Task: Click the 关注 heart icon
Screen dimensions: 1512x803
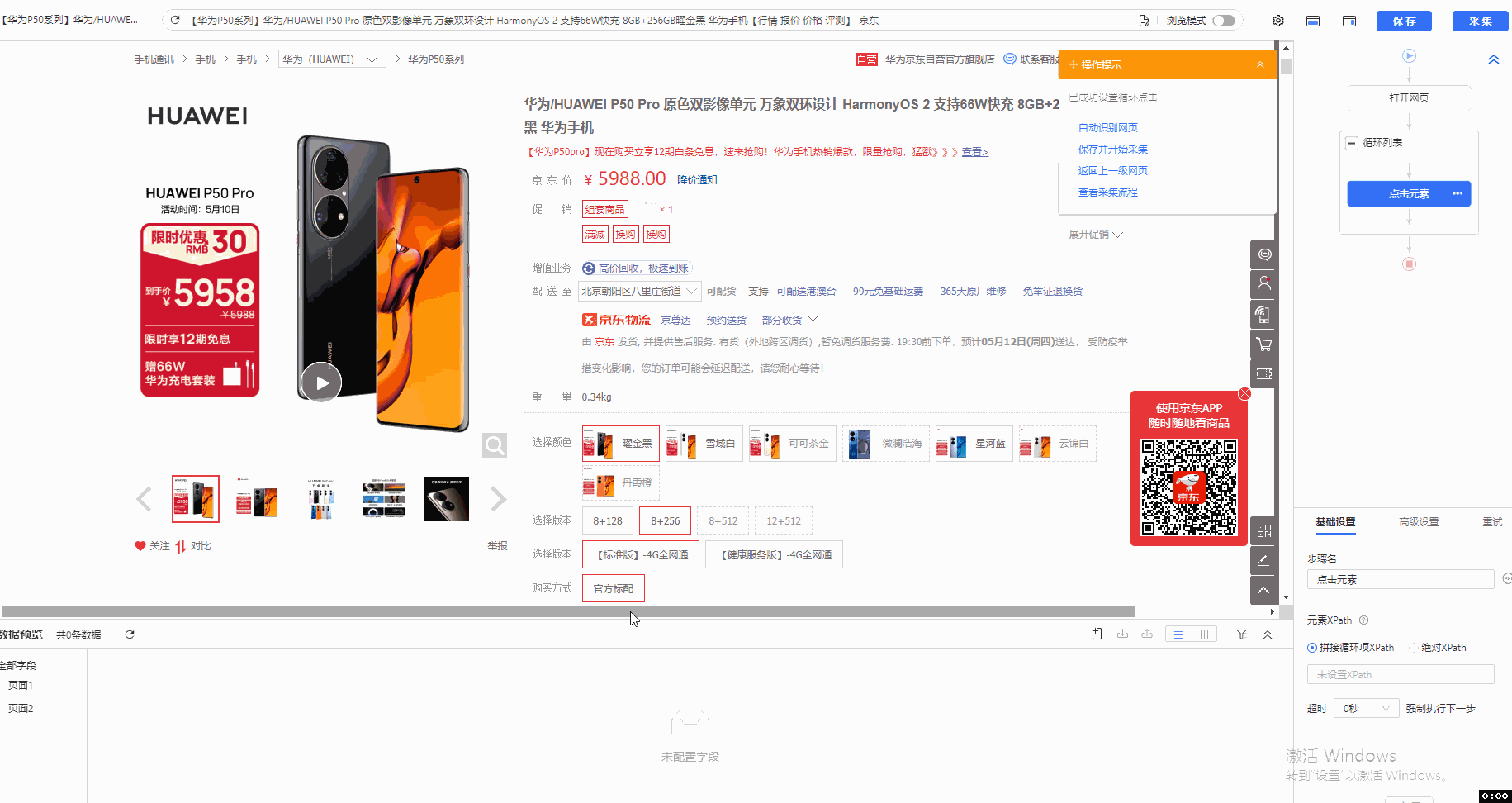Action: (x=140, y=546)
